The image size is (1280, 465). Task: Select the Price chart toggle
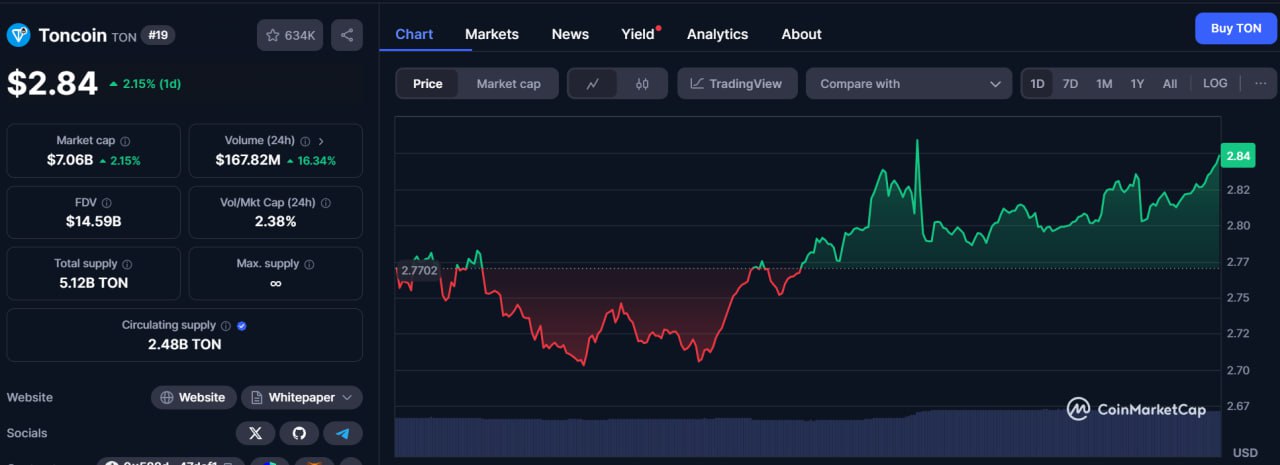point(428,84)
